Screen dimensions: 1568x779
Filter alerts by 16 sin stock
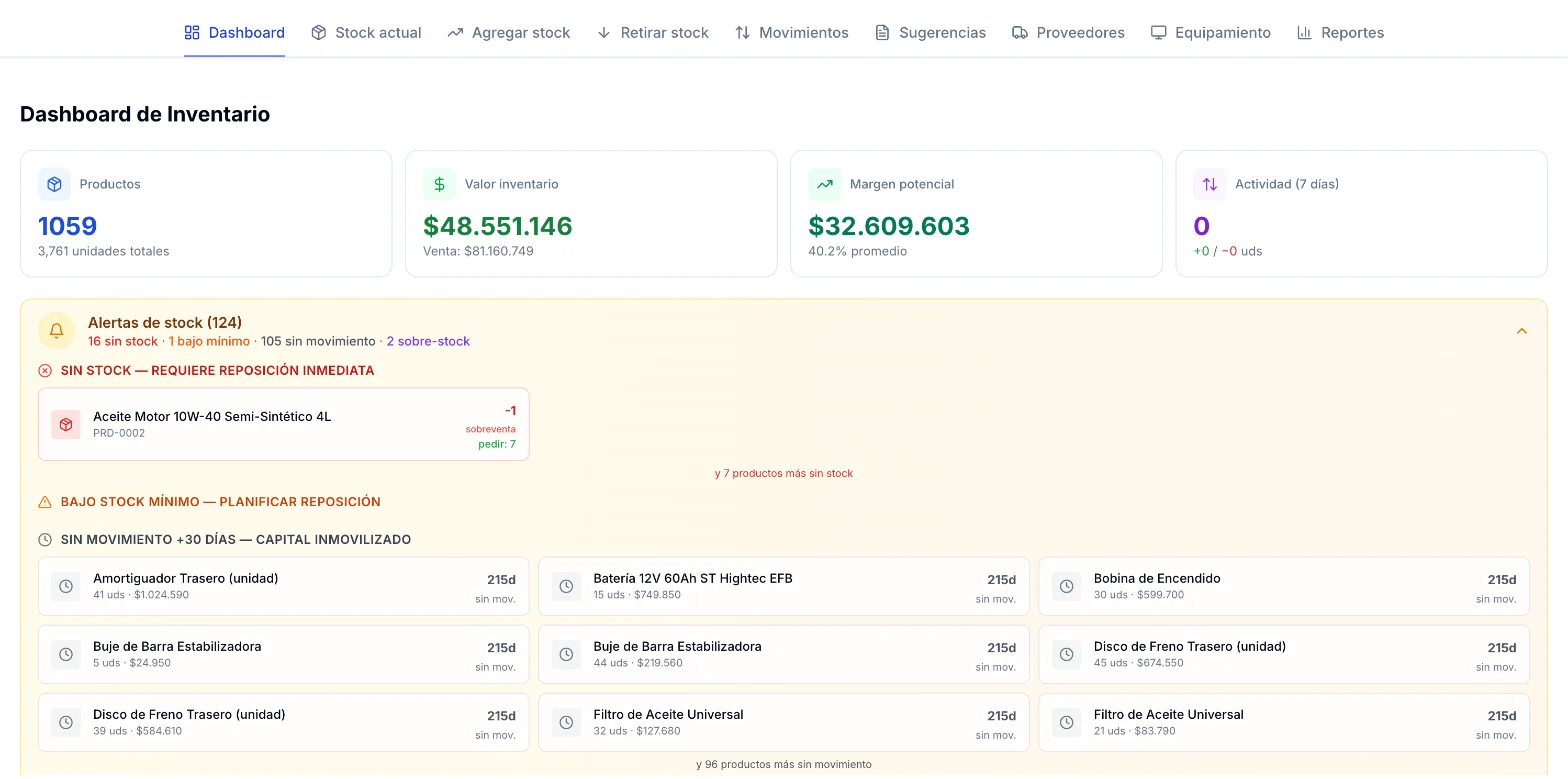point(123,341)
